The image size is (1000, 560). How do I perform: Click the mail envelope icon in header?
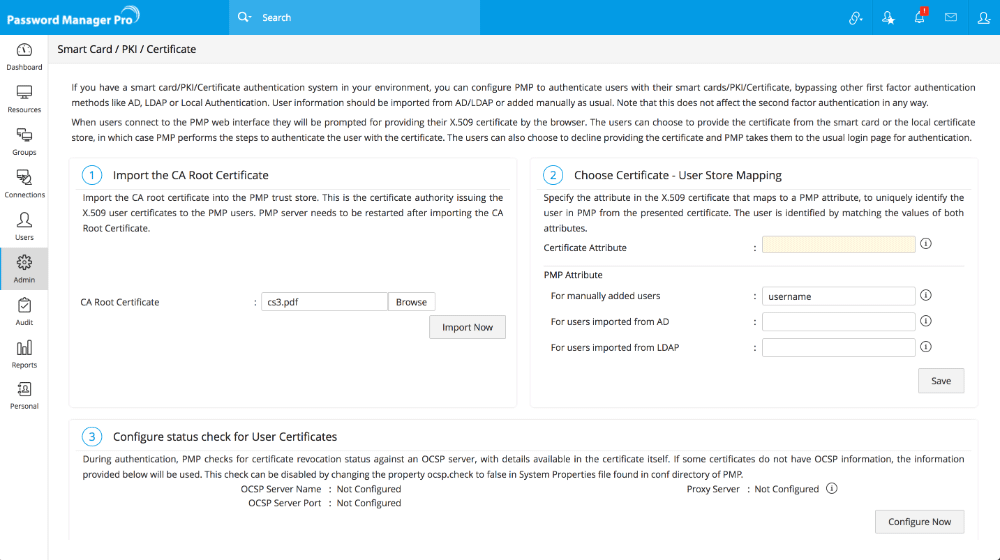point(951,18)
